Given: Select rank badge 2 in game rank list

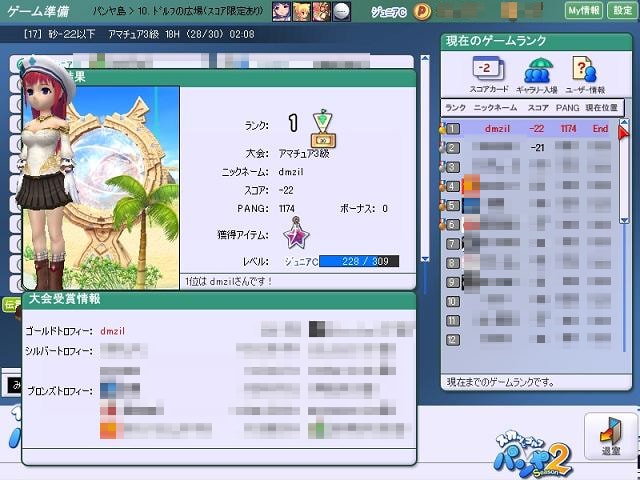Looking at the screenshot, I should [x=452, y=148].
